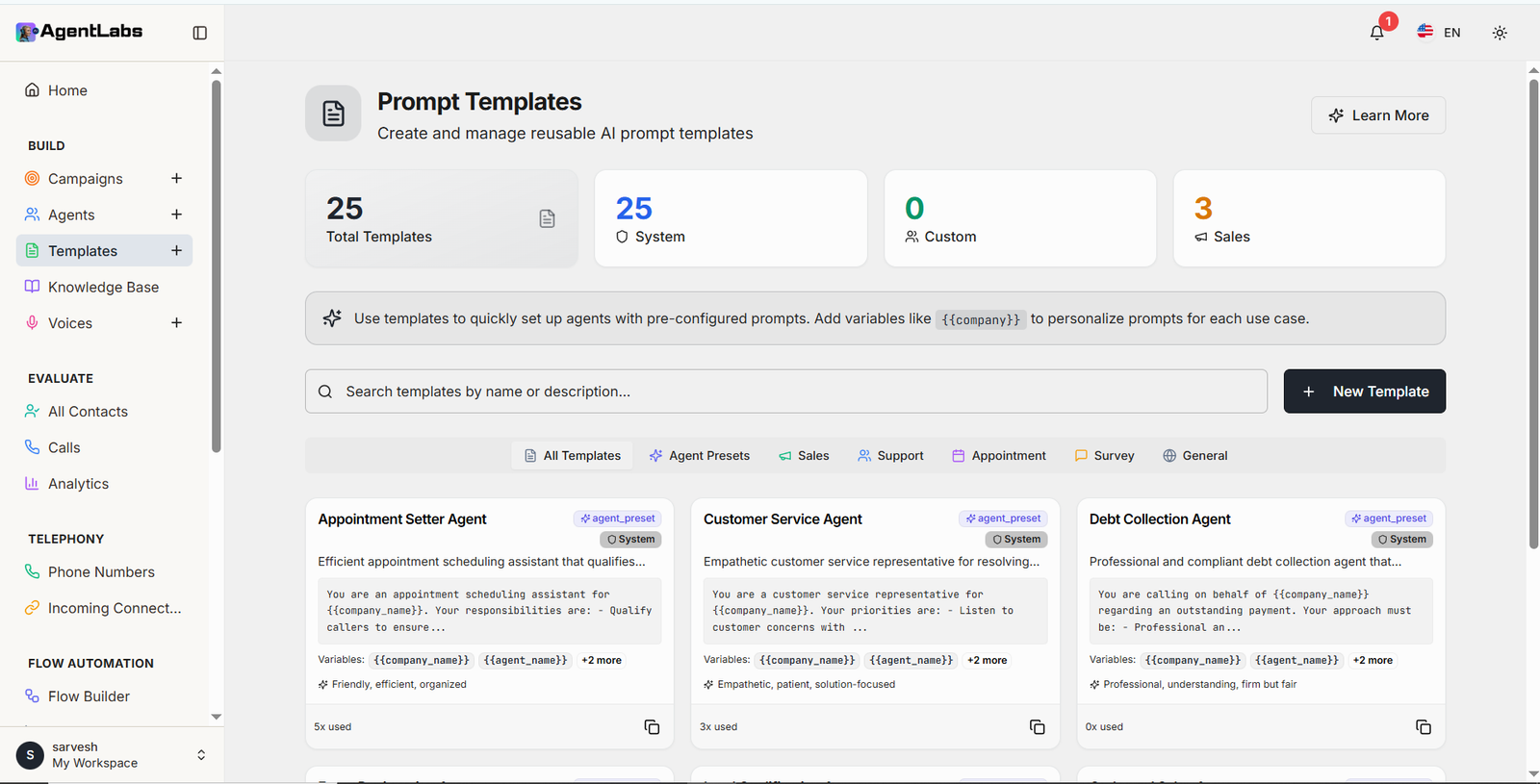
Task: Switch to the Agent Presets tab
Action: pos(699,456)
